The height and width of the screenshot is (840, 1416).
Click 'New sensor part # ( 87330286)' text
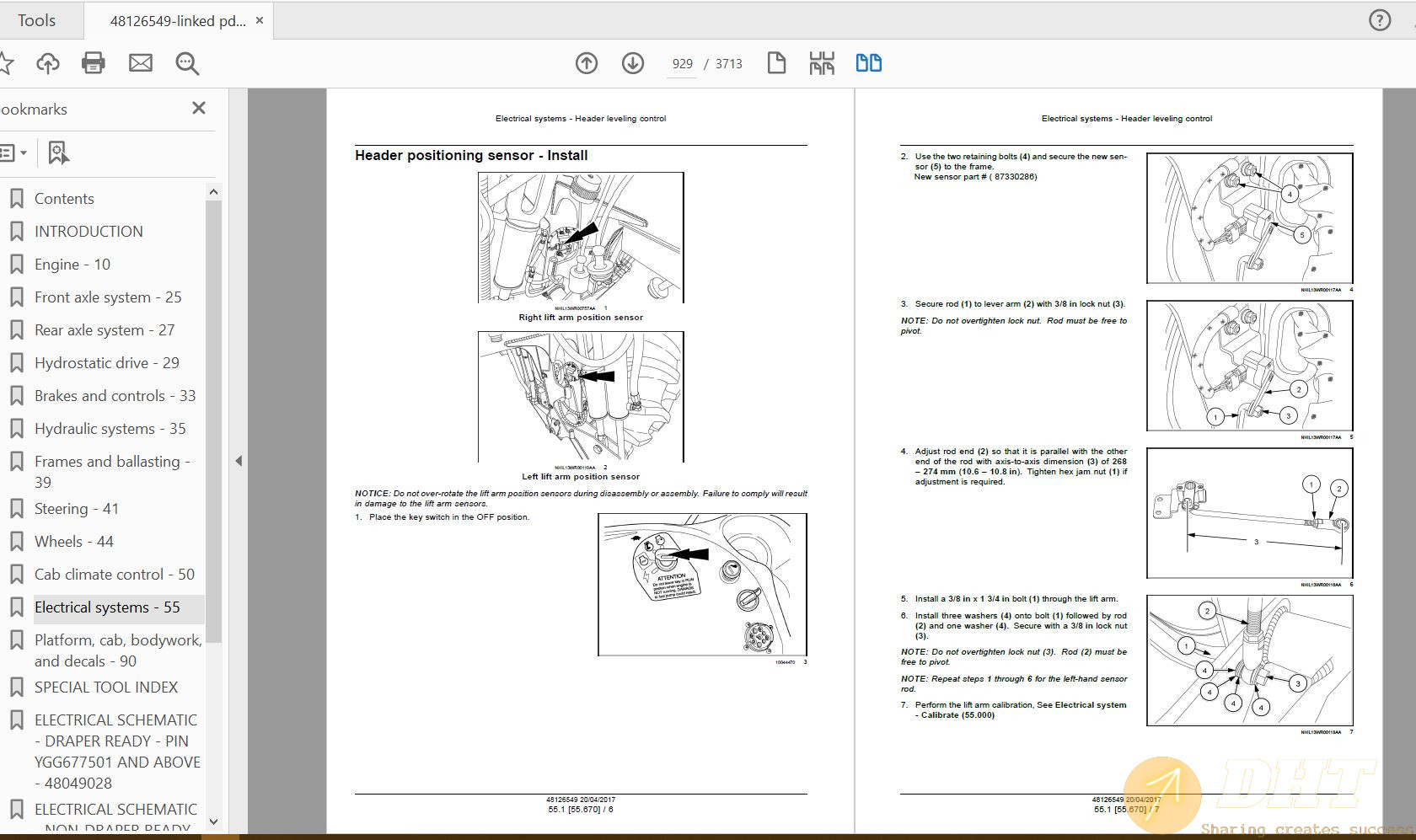click(975, 177)
